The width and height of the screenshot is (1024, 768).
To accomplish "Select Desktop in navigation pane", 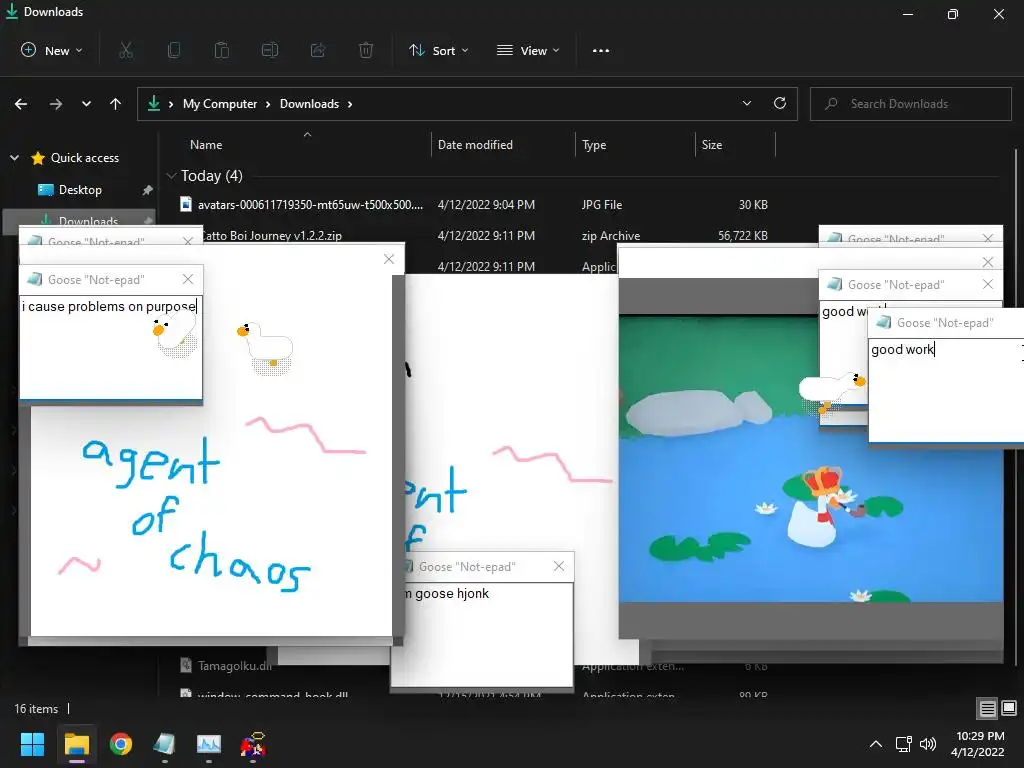I will (80, 190).
